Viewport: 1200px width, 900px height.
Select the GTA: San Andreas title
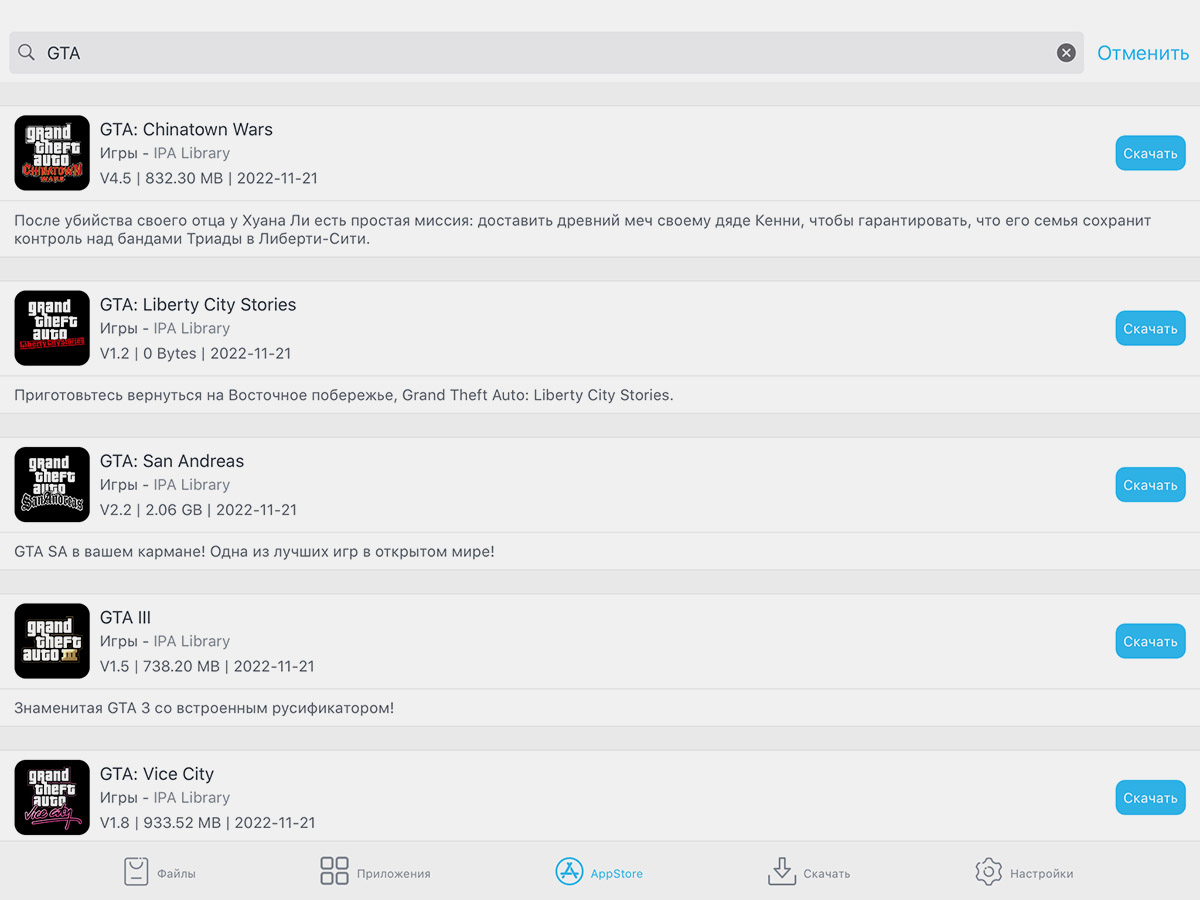172,461
